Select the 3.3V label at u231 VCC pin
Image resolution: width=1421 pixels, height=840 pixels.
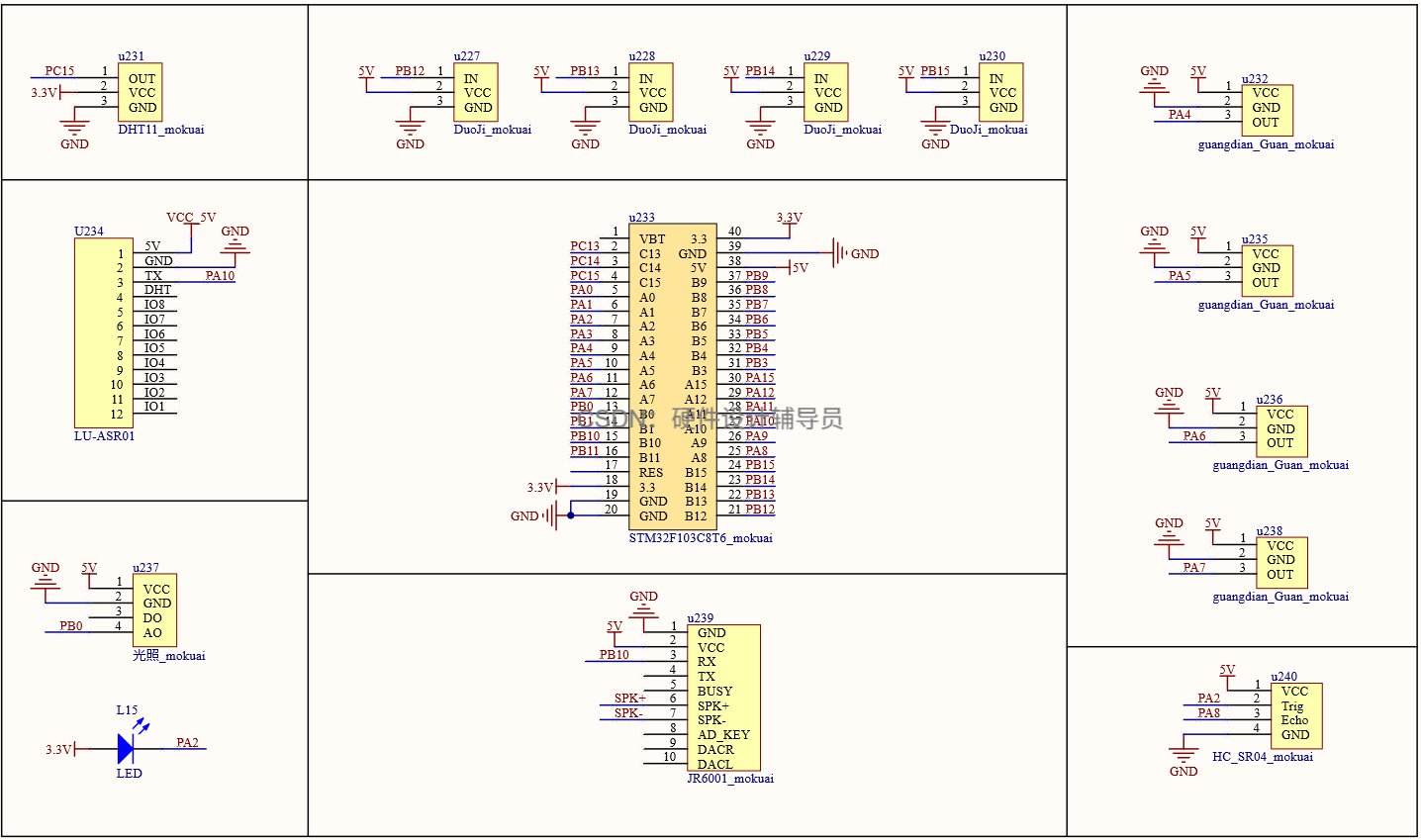44,93
